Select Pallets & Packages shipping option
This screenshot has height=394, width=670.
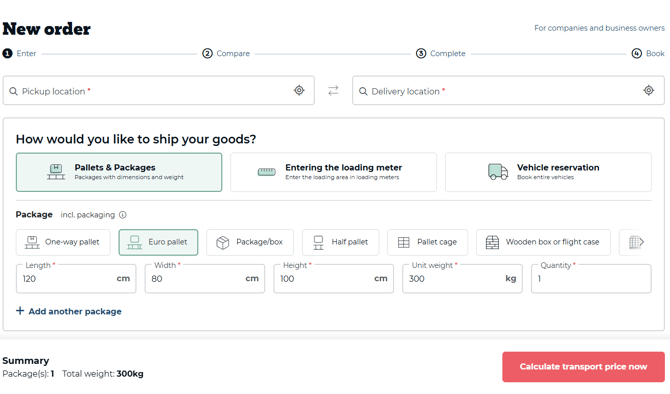coord(119,172)
